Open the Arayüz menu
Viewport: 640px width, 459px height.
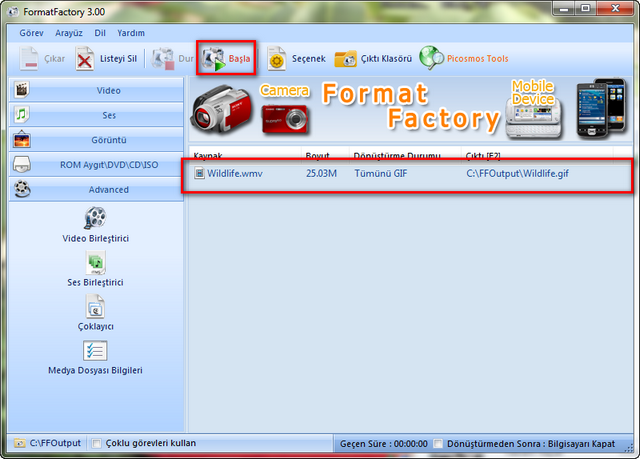[69, 33]
